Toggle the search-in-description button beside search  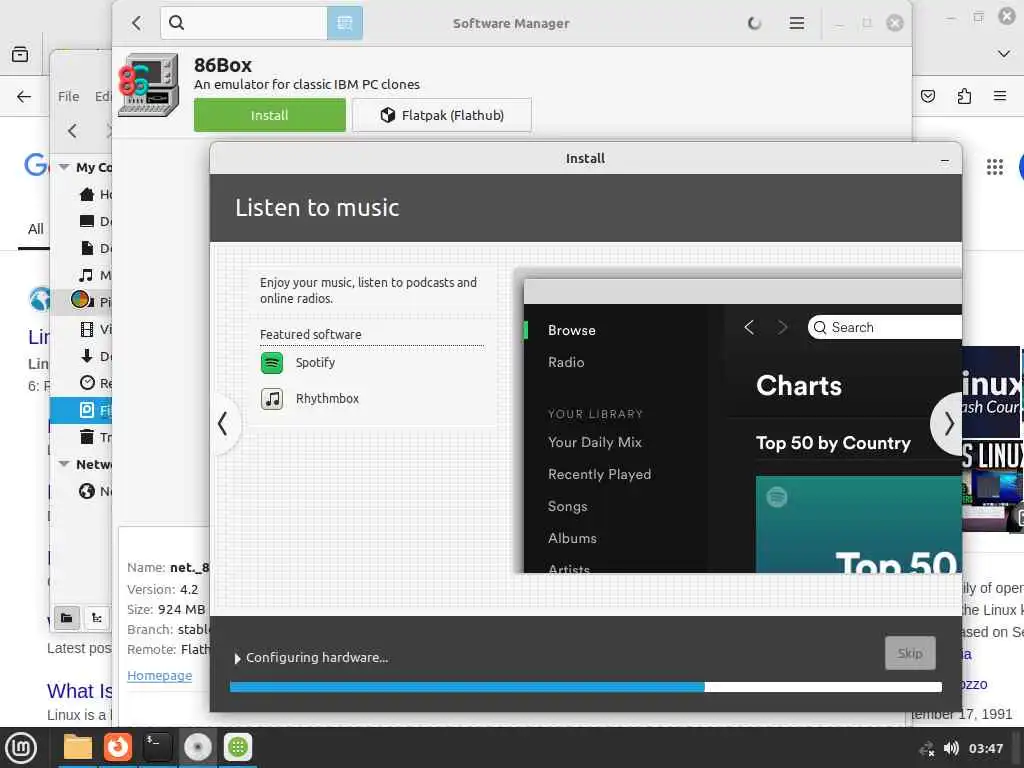tap(344, 24)
